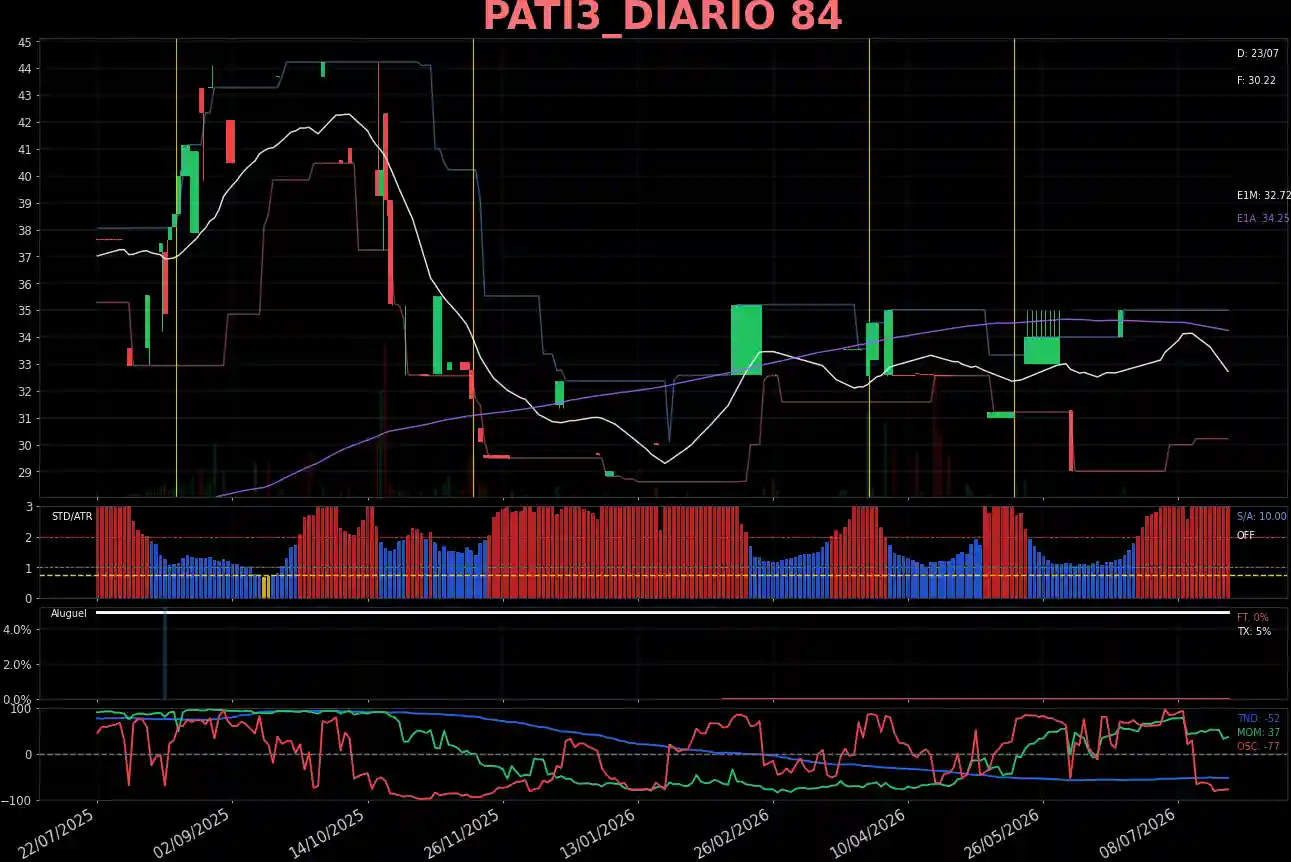This screenshot has height=862, width=1291.
Task: Click the 'OSC: -77' oscillator value
Action: (x=1258, y=746)
